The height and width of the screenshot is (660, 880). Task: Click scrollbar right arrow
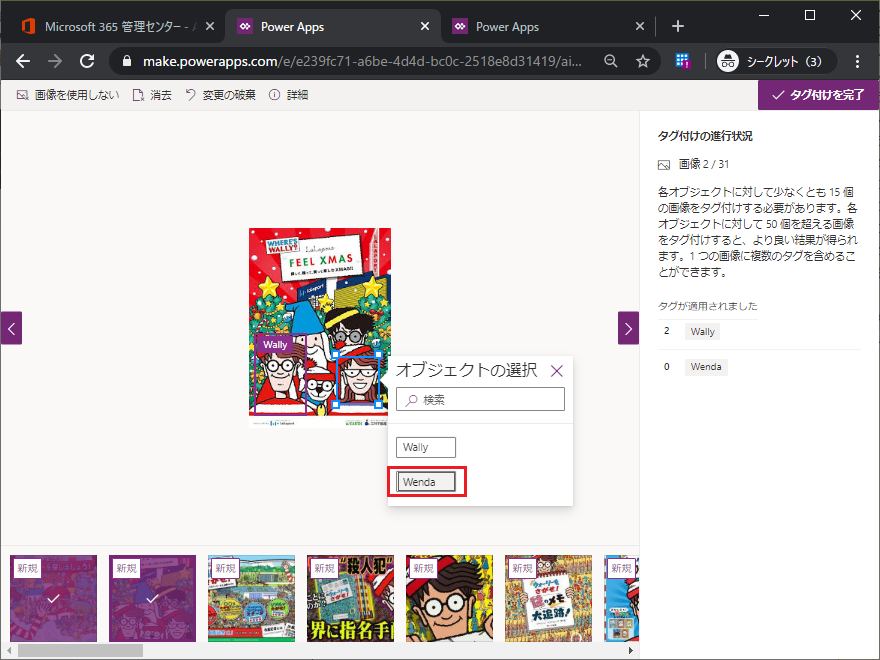click(x=631, y=650)
